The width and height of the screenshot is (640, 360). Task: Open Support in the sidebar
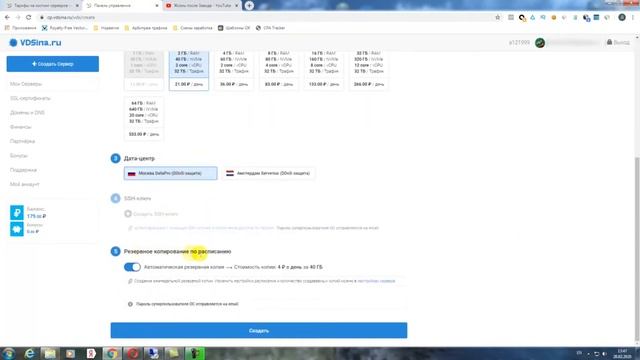click(x=23, y=170)
